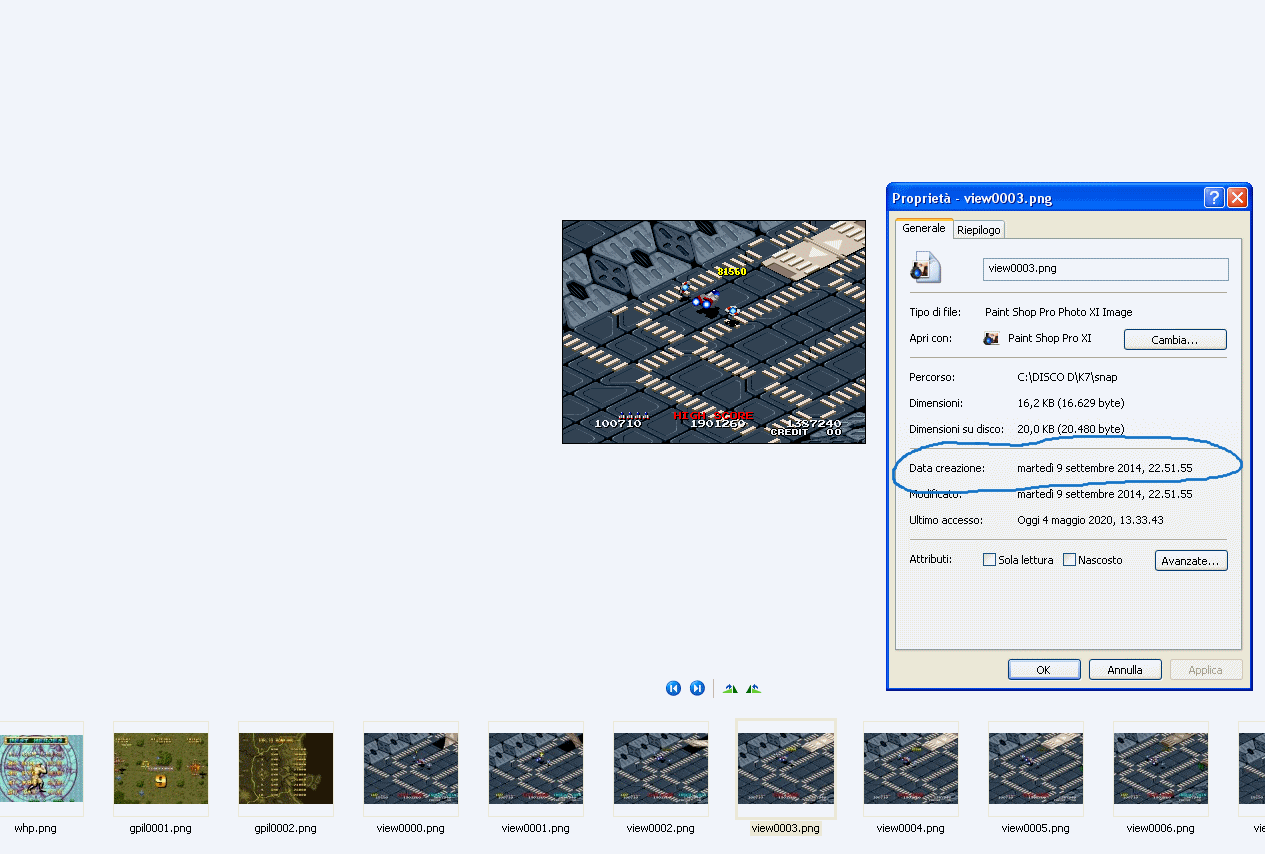Click the Data creazione date value
1265x854 pixels.
(1105, 468)
